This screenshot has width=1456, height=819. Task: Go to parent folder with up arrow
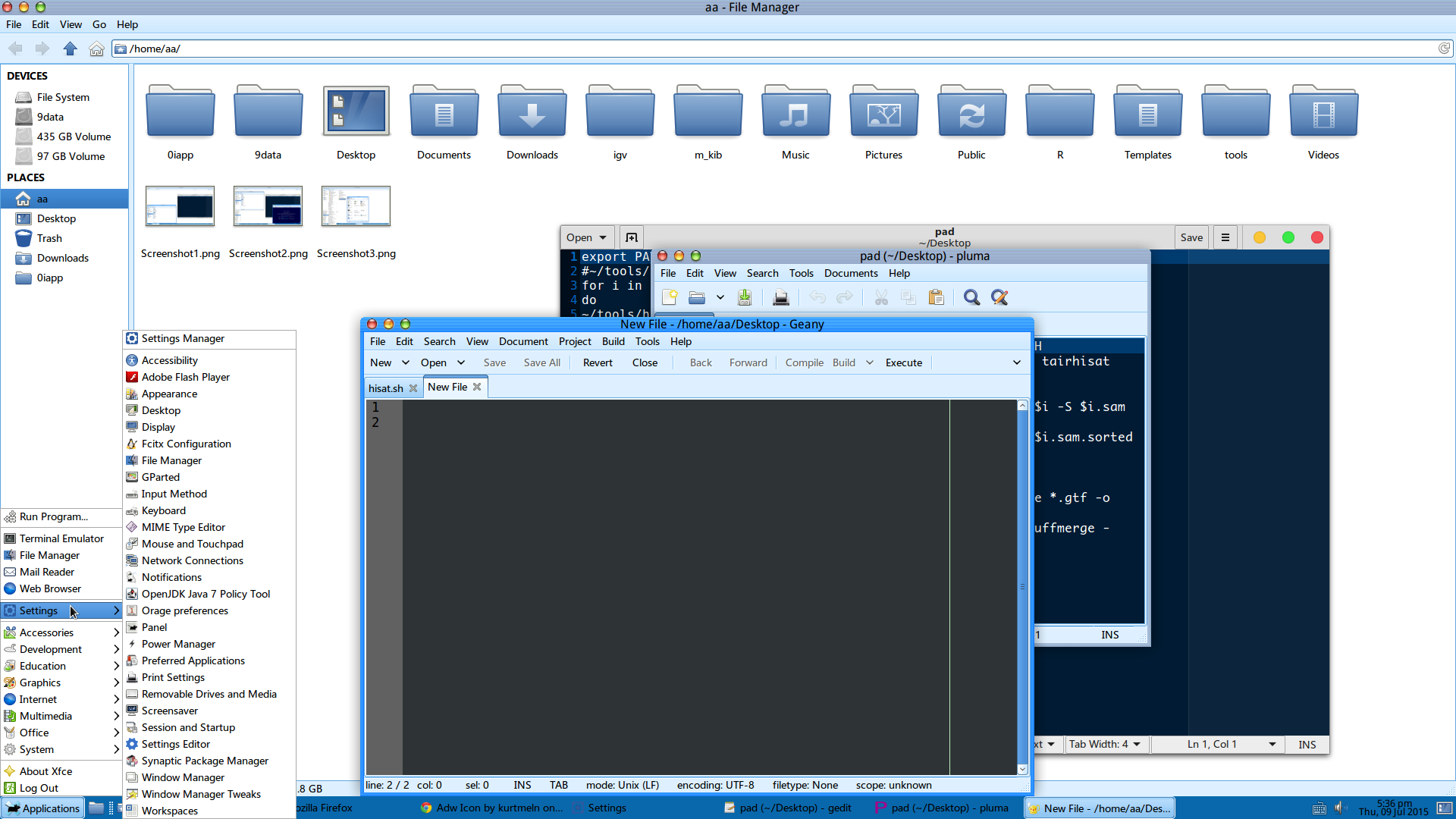pyautogui.click(x=70, y=49)
